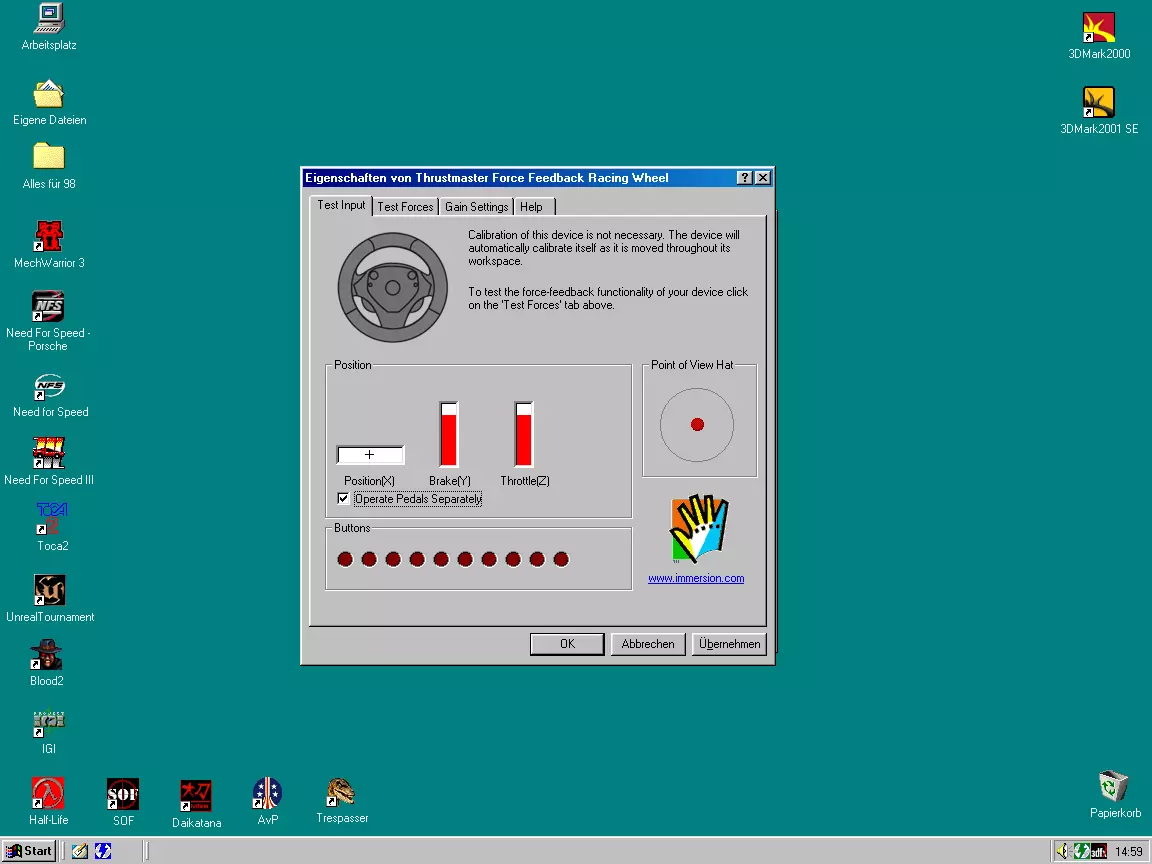Viewport: 1152px width, 864px height.
Task: Click the Abbrechen button
Action: pyautogui.click(x=648, y=644)
